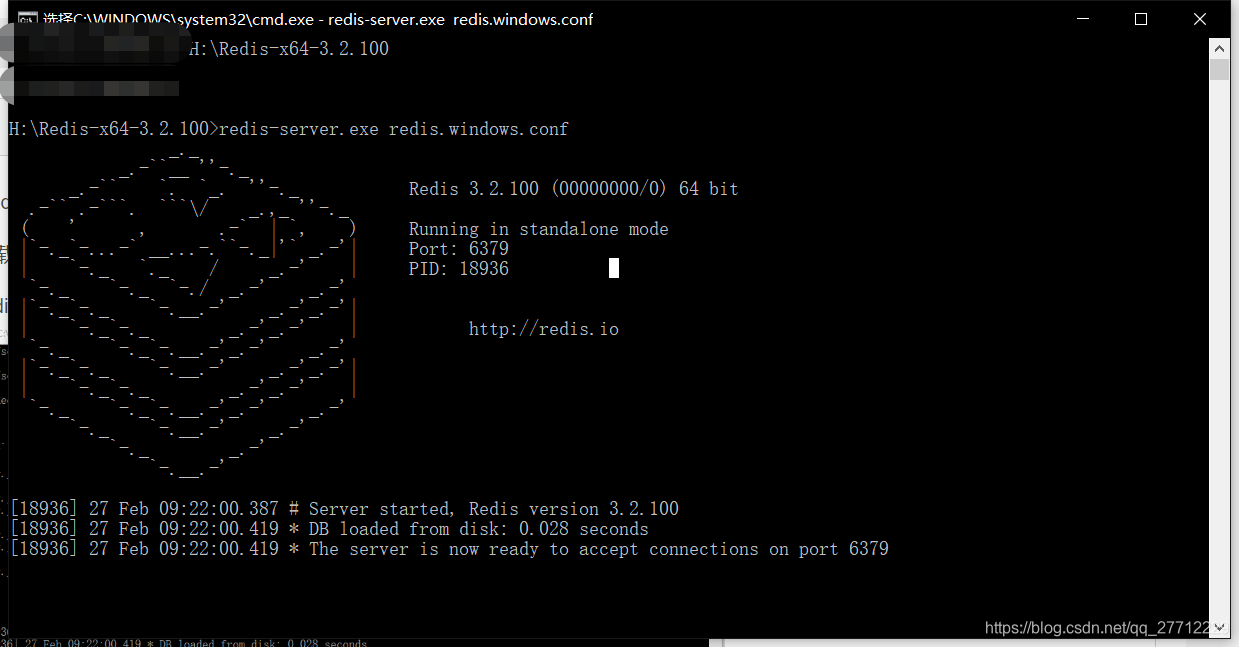Maximize the cmd.exe window

tap(1140, 19)
